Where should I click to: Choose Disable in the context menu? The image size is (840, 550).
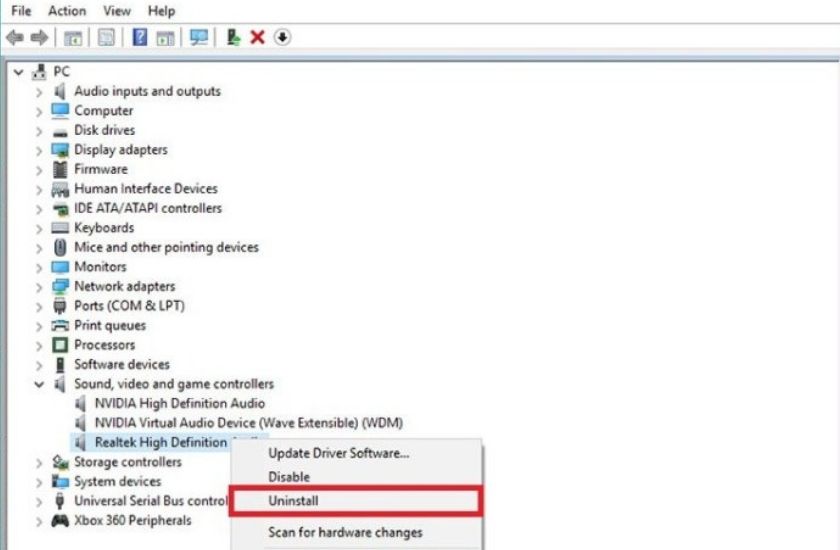(289, 477)
